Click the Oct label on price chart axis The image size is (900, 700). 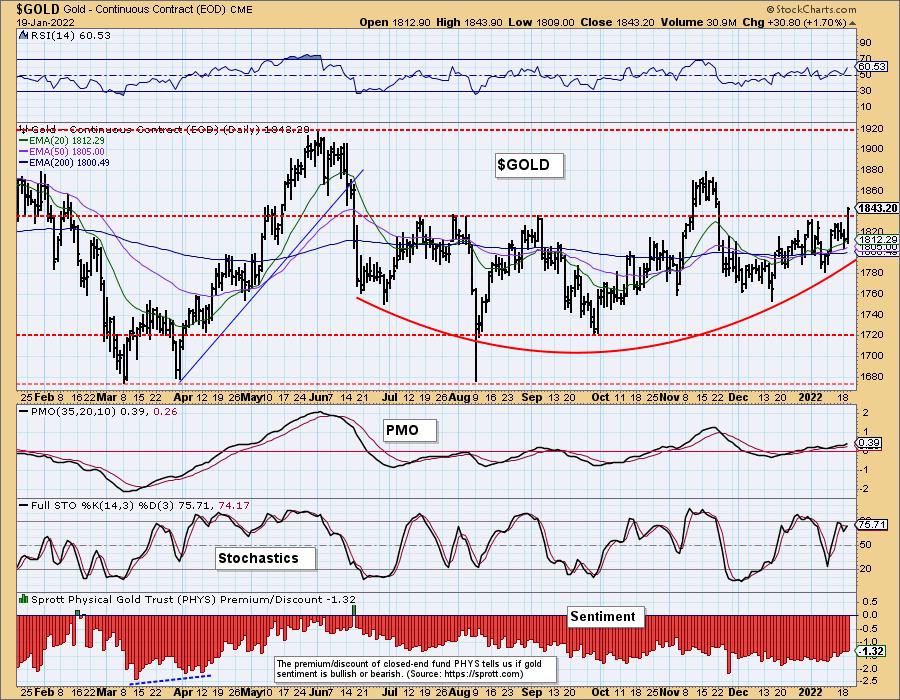pyautogui.click(x=600, y=397)
